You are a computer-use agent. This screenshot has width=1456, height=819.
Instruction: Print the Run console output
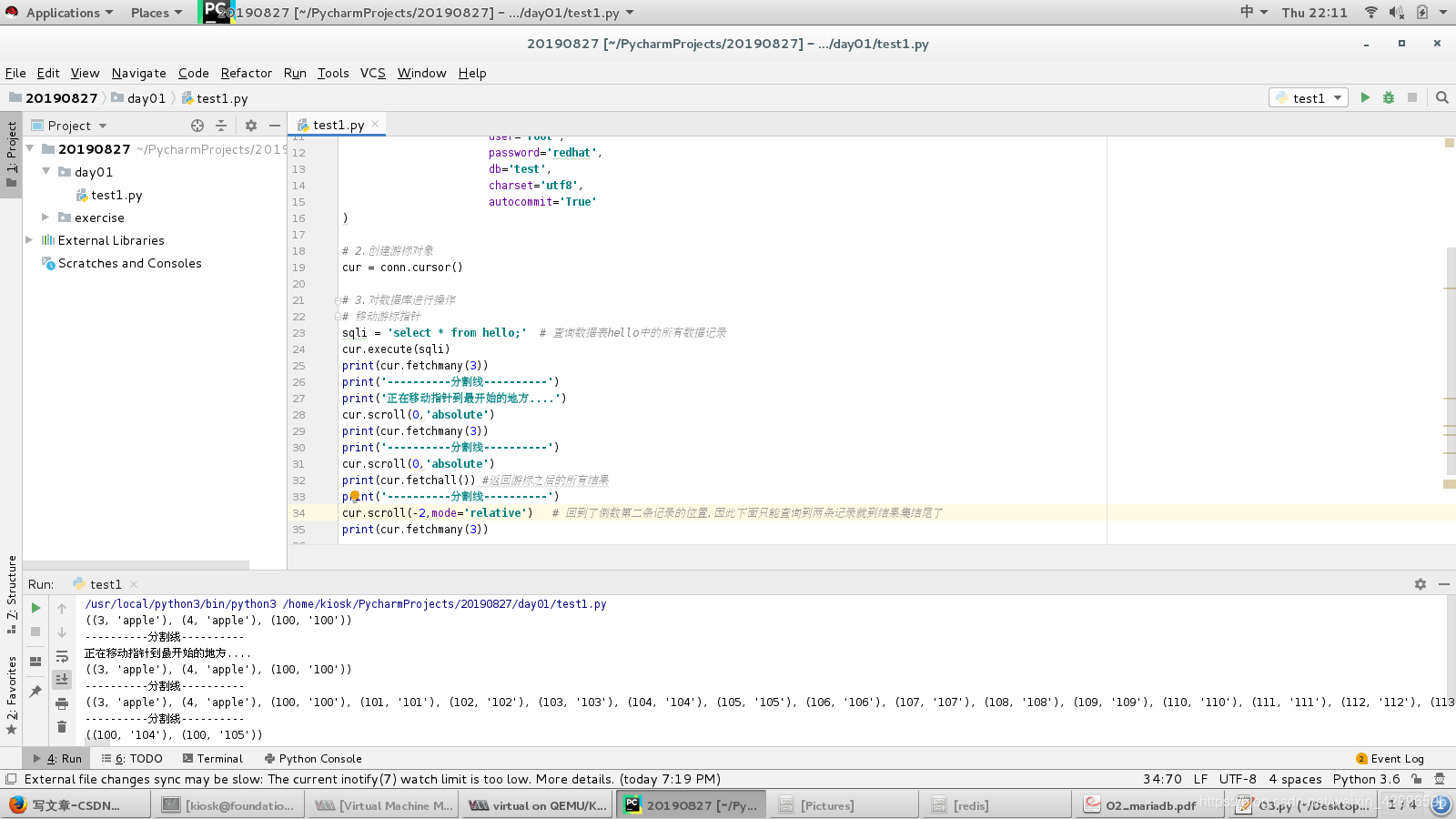tap(62, 703)
